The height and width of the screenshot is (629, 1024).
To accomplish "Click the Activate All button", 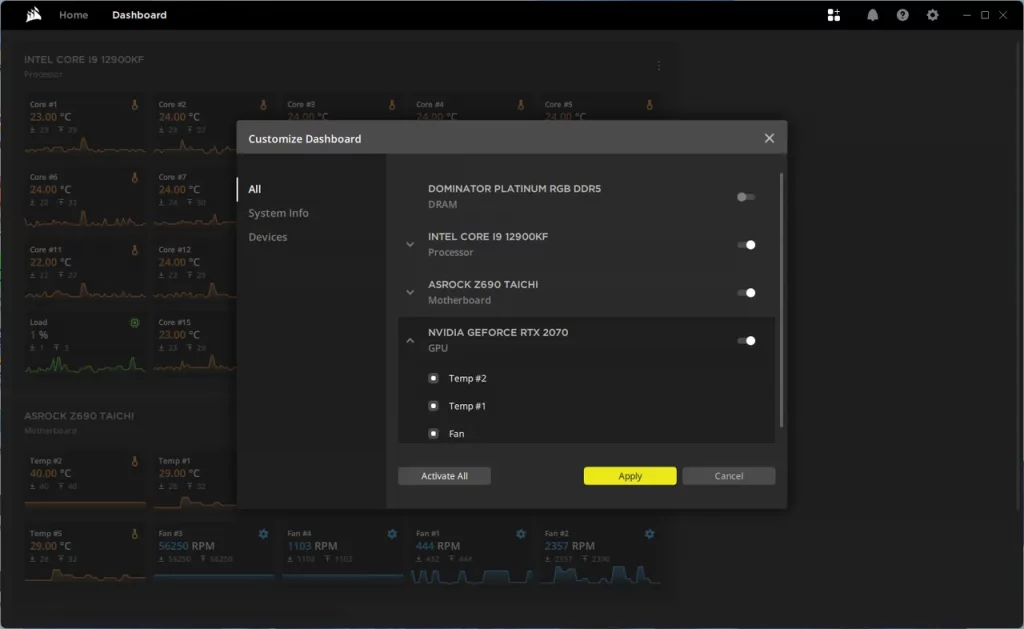I will pos(444,476).
